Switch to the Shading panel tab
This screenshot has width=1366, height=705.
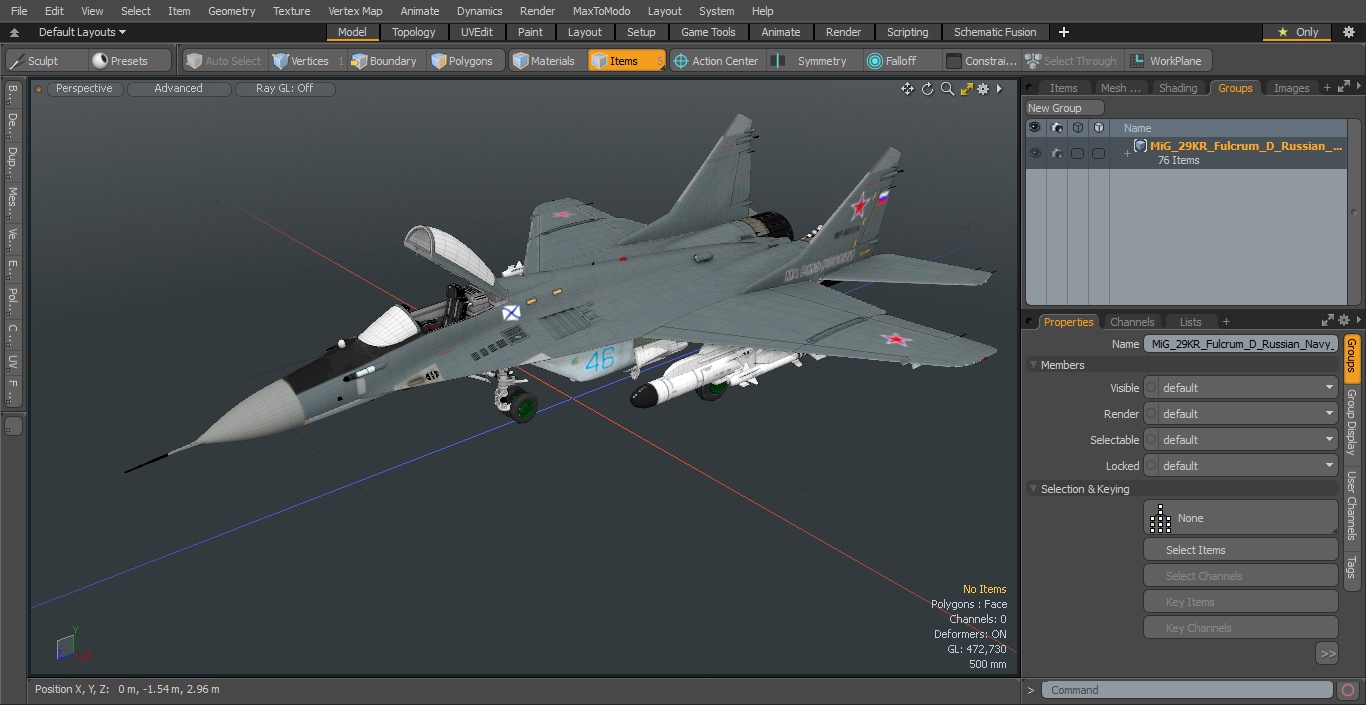[x=1178, y=88]
